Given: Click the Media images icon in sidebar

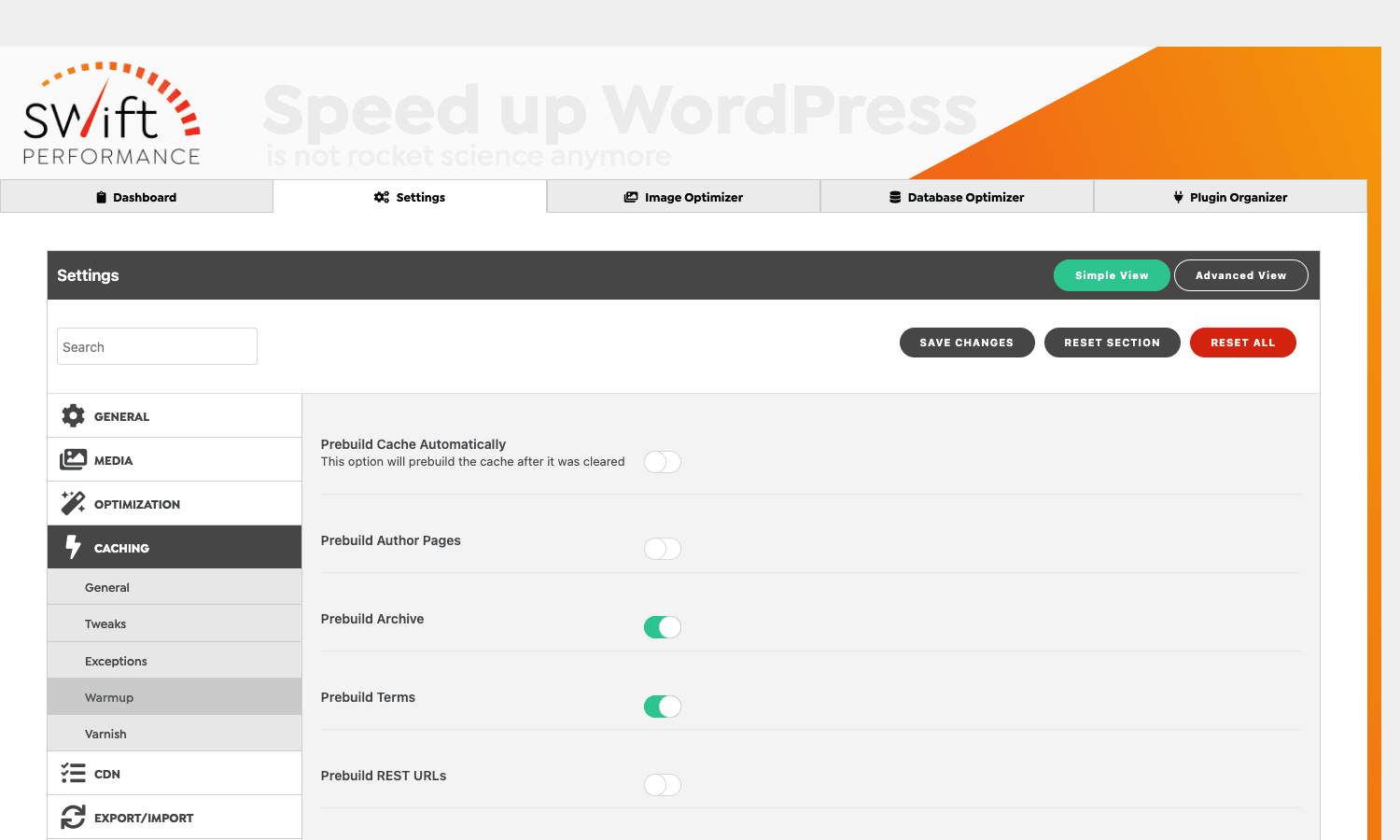Looking at the screenshot, I should click(x=73, y=459).
